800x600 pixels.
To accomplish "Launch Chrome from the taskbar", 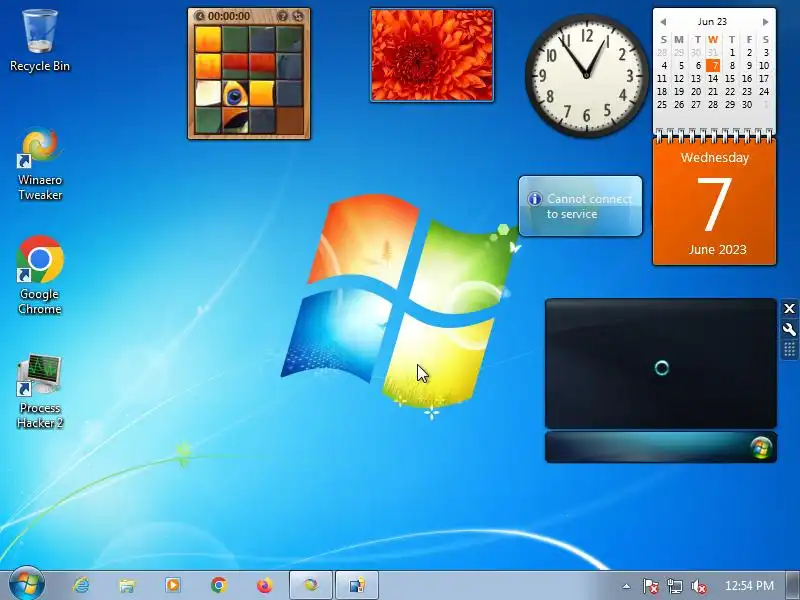I will (x=218, y=585).
